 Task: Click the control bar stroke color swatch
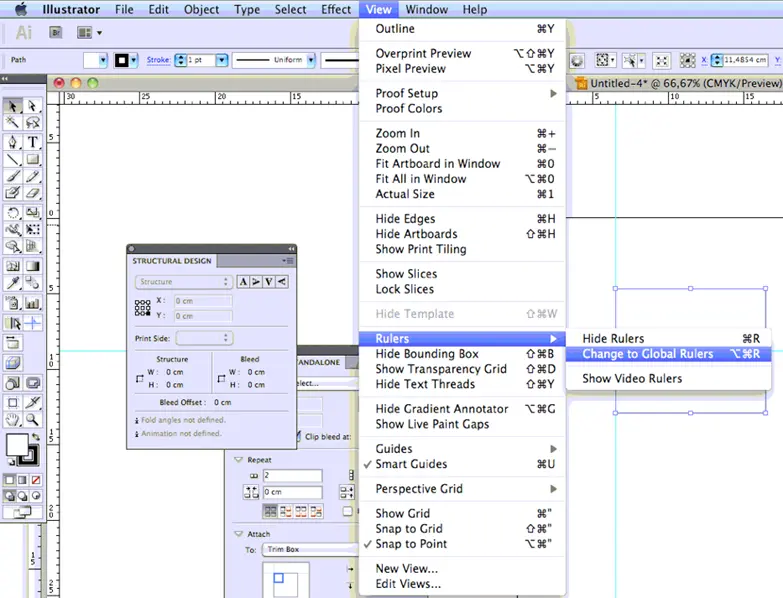[121, 60]
